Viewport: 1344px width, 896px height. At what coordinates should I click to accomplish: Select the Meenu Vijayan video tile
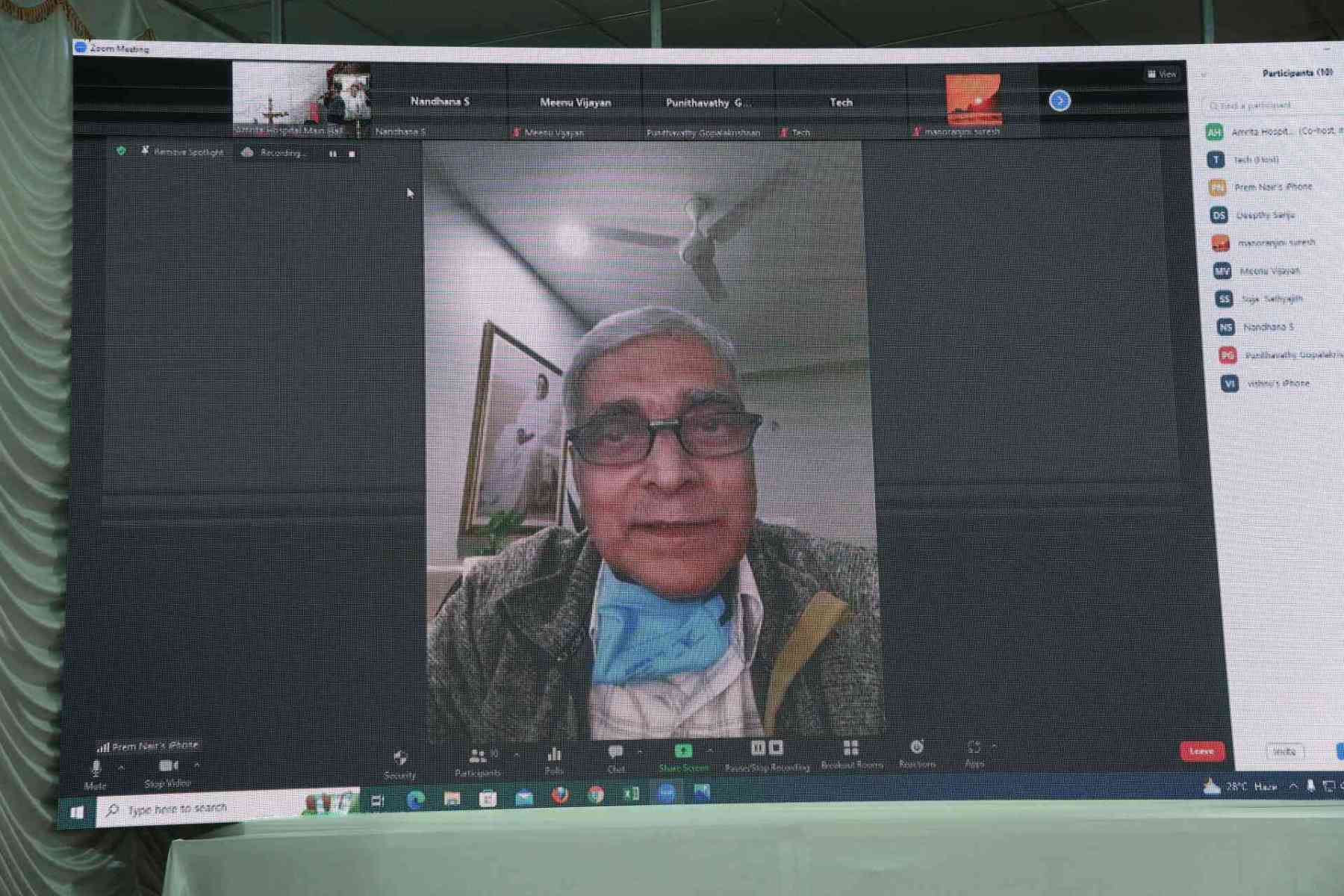[x=575, y=102]
